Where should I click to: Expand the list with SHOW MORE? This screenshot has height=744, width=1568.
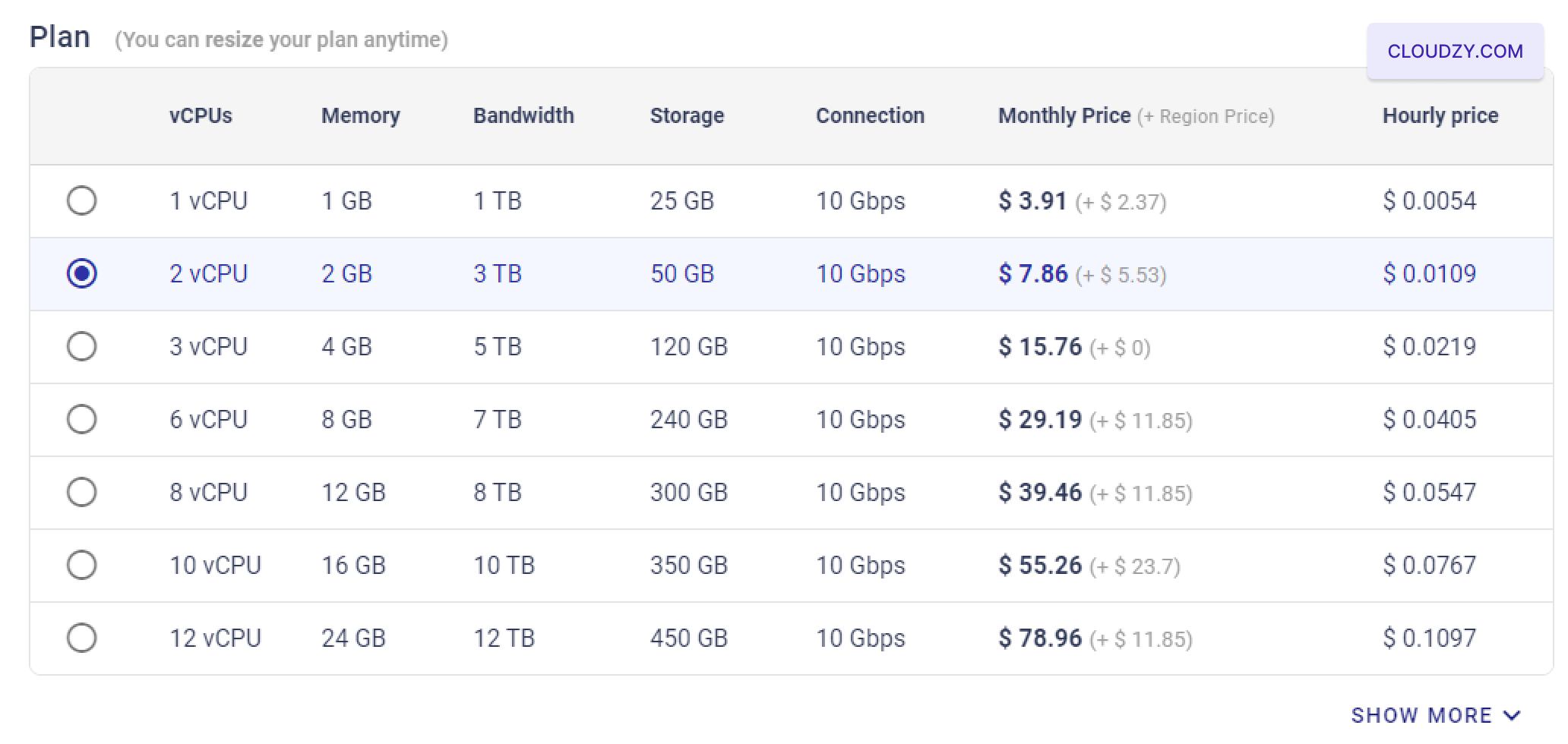coord(1436,715)
